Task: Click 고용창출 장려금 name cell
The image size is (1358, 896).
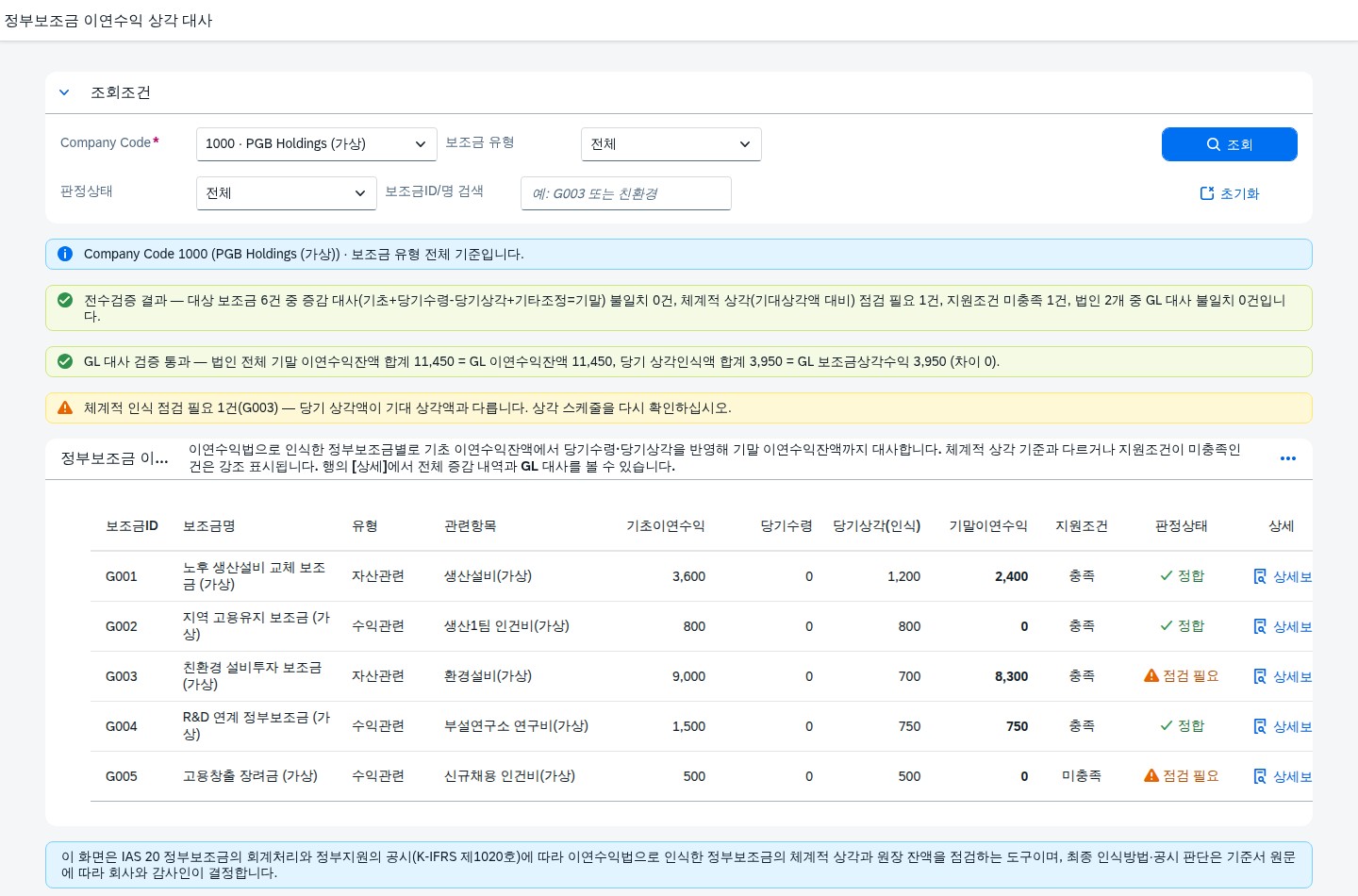Action: pyautogui.click(x=250, y=776)
